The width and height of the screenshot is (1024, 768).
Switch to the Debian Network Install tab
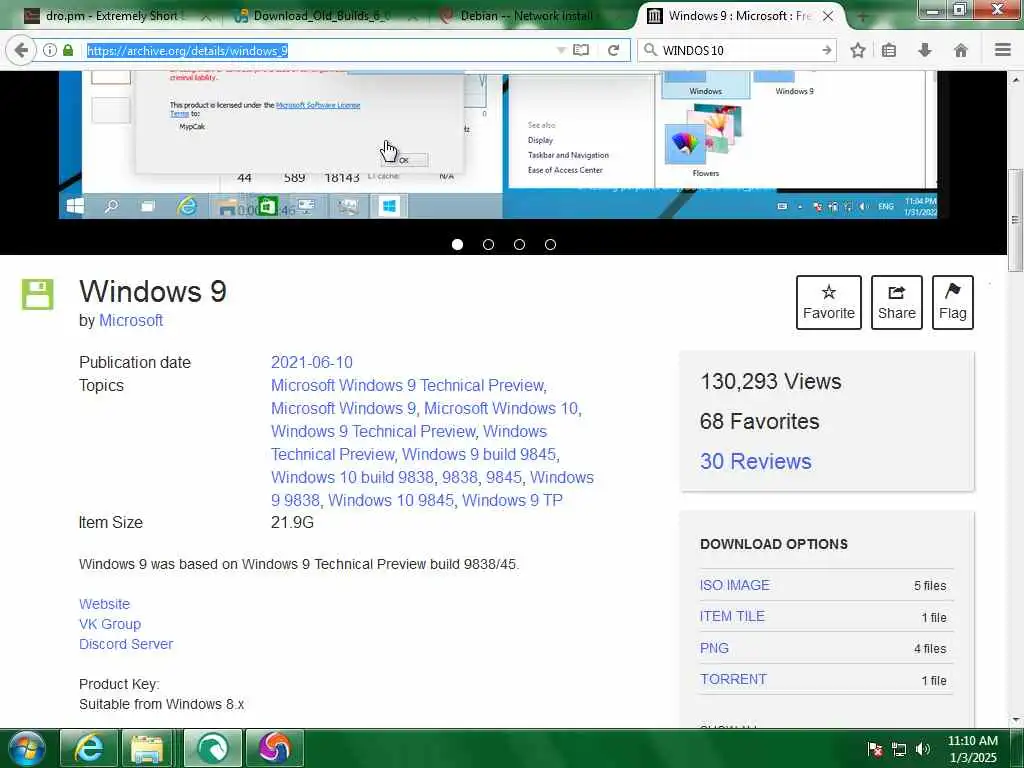click(x=528, y=16)
